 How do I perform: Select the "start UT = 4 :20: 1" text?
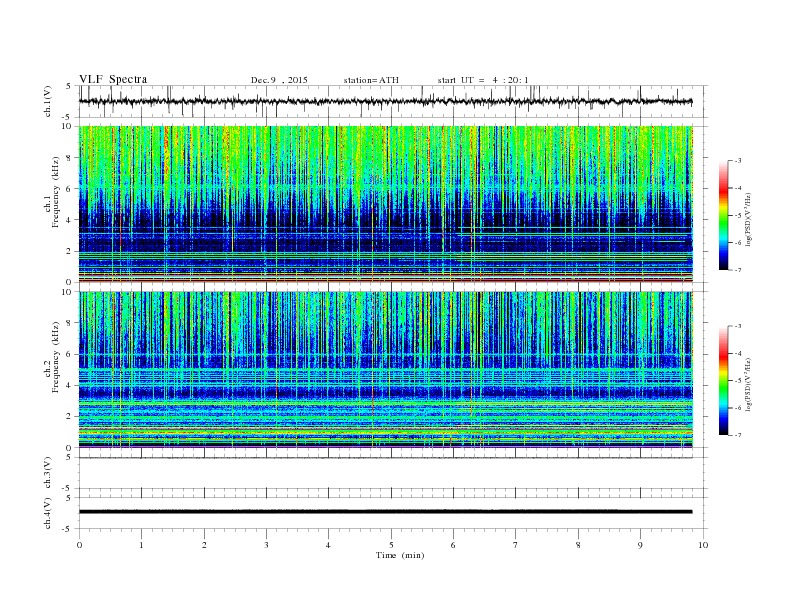[483, 80]
